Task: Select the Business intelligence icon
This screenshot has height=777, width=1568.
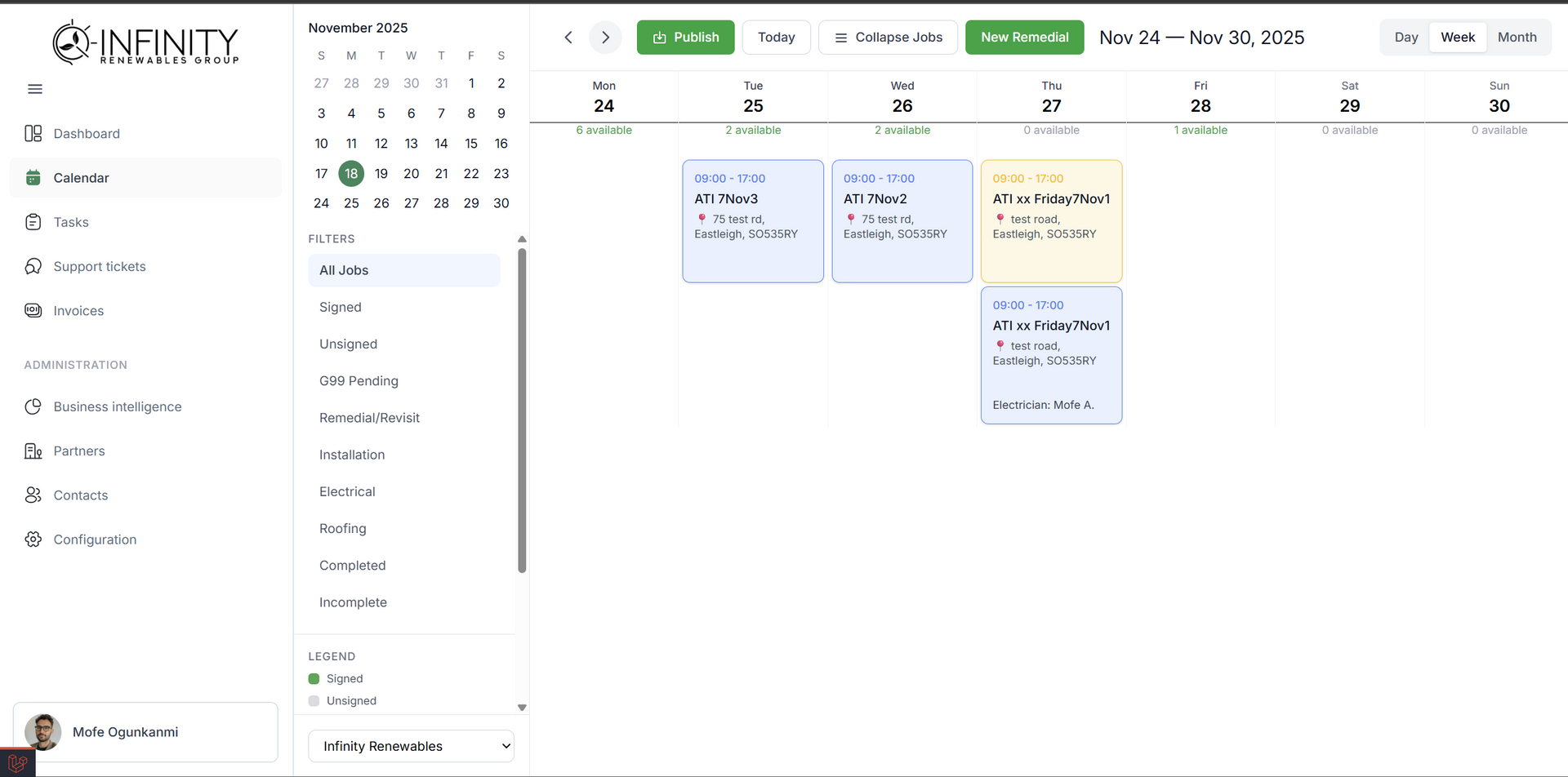Action: (33, 406)
